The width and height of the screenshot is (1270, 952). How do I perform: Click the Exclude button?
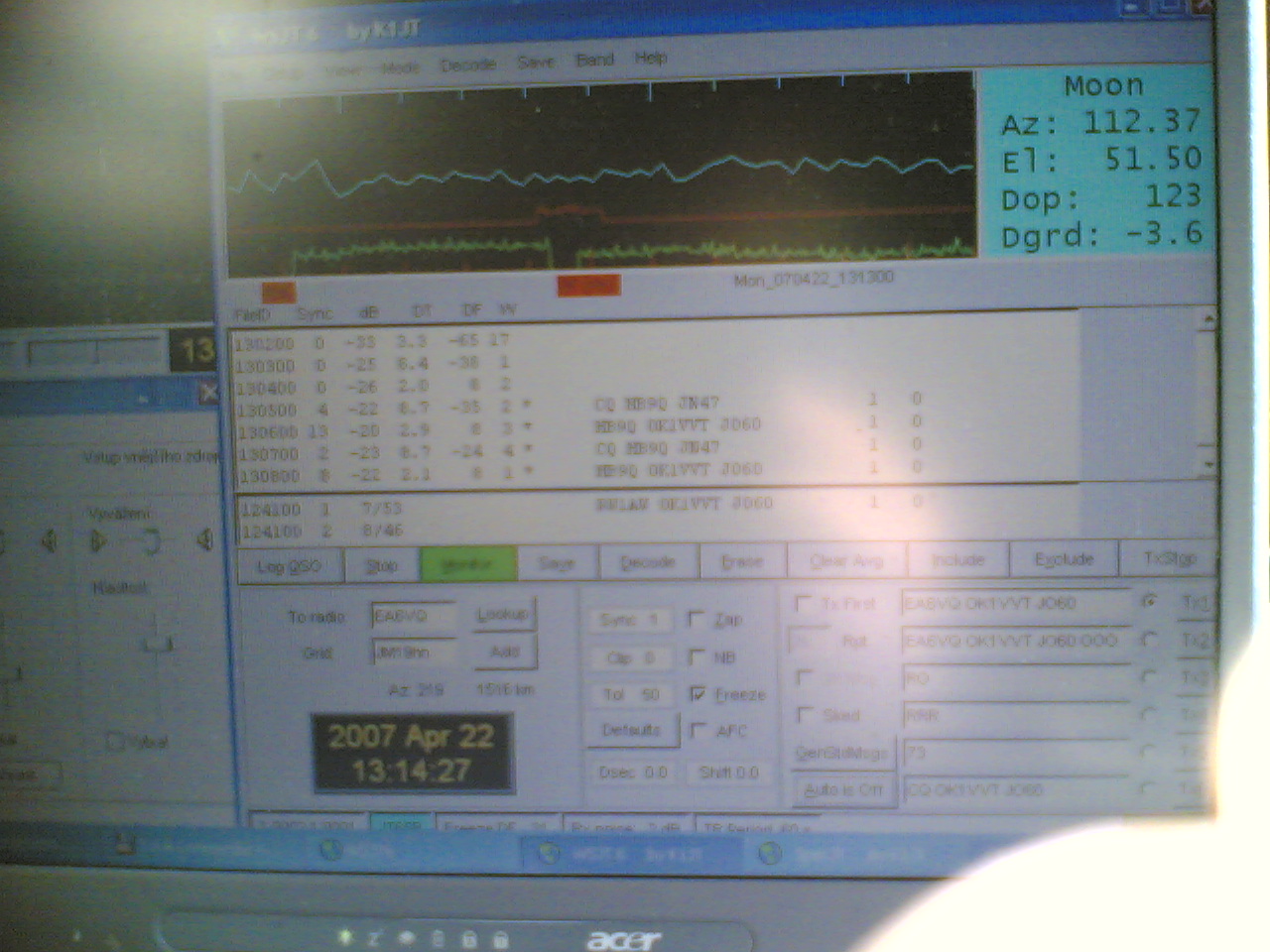(x=1064, y=559)
